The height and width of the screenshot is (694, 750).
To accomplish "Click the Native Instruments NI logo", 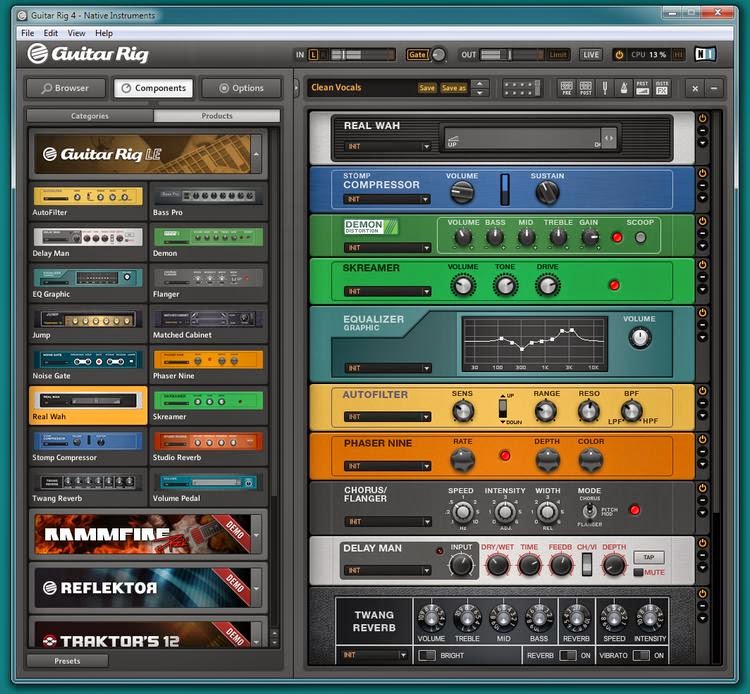I will pos(706,54).
